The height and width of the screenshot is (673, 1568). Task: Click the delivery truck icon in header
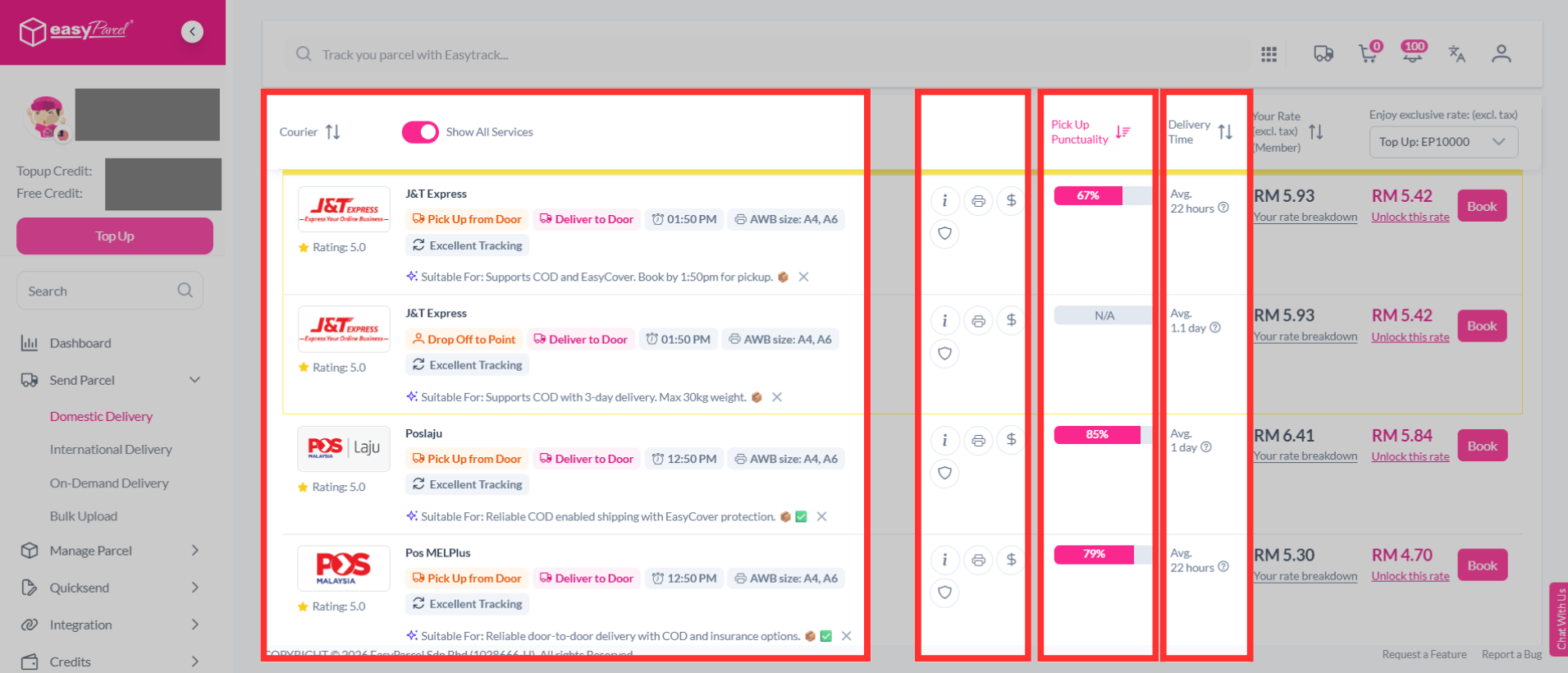1323,54
